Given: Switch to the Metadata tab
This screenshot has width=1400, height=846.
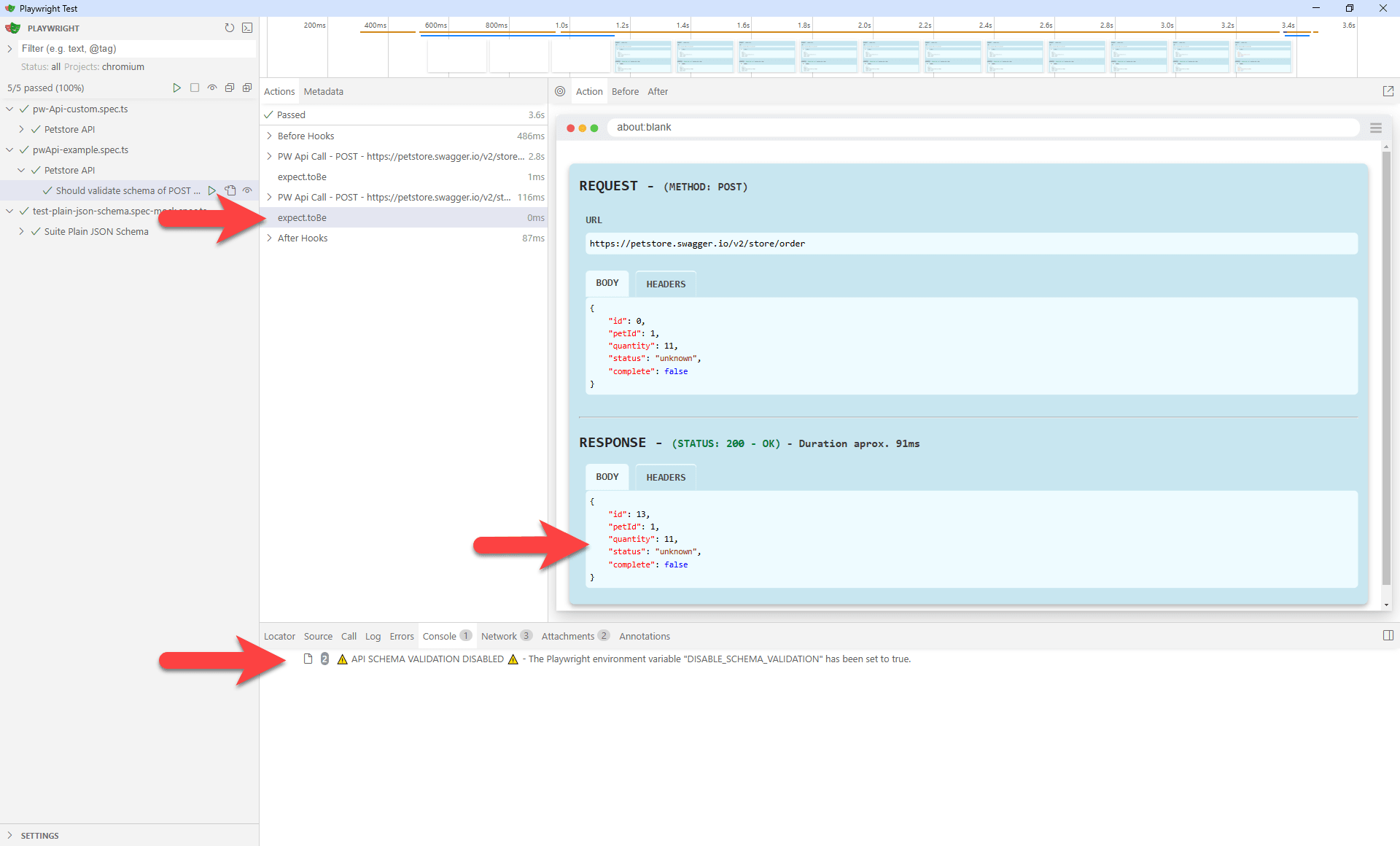Looking at the screenshot, I should coord(323,91).
